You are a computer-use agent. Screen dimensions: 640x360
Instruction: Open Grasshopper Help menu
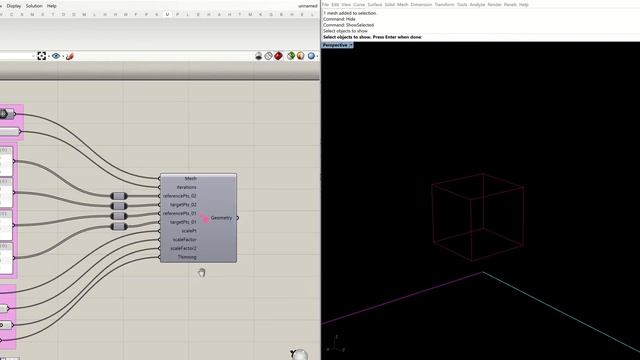(x=51, y=6)
